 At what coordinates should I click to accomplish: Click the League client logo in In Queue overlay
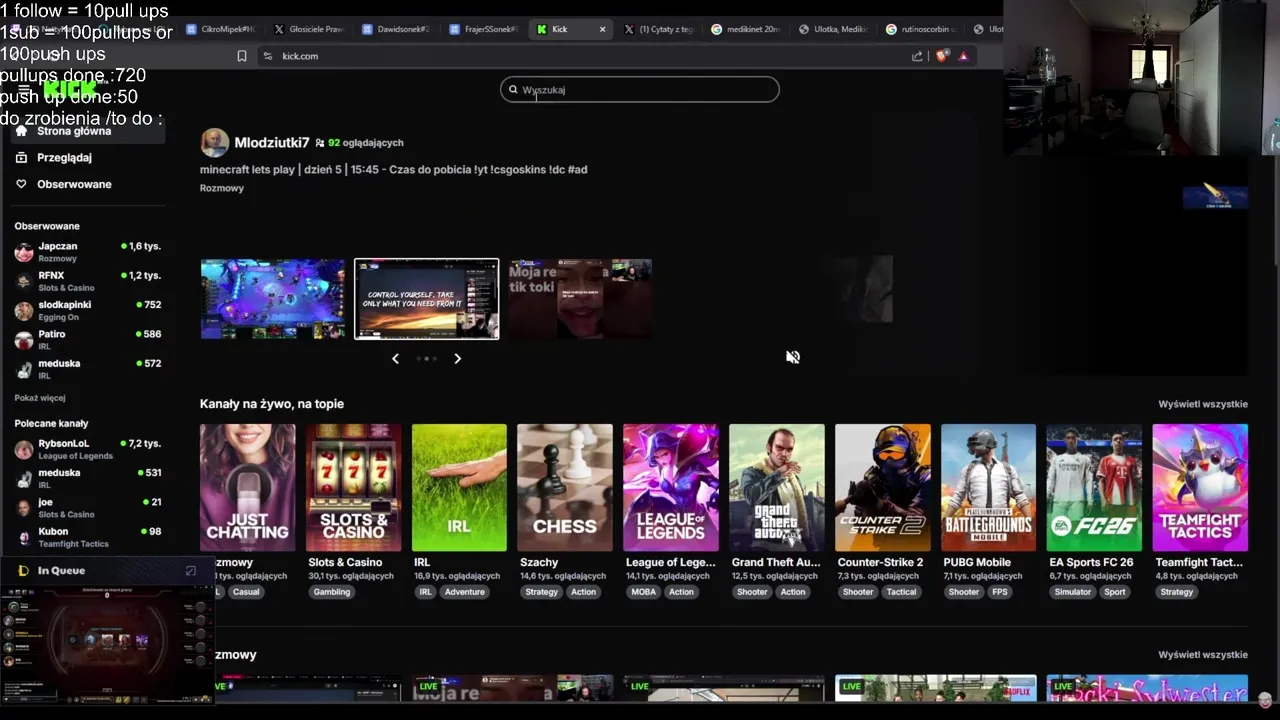tap(23, 571)
